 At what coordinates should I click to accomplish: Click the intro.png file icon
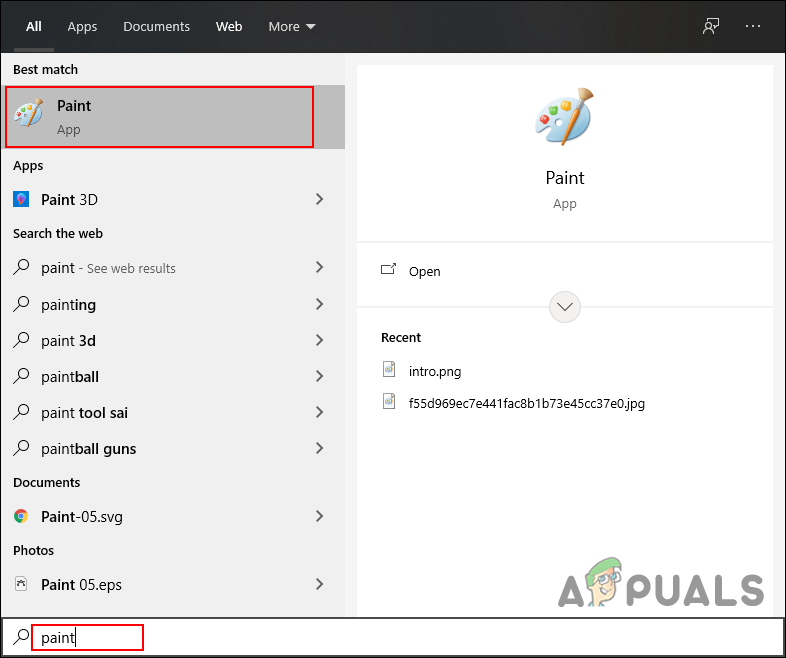click(389, 369)
